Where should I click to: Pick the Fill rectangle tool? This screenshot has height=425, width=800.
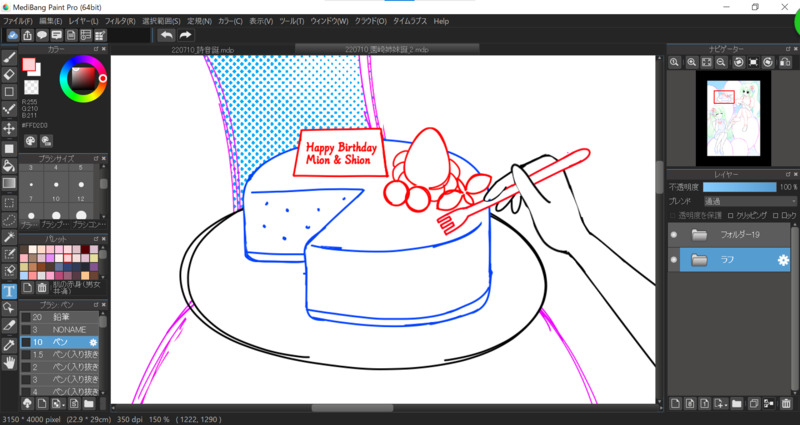click(x=9, y=148)
